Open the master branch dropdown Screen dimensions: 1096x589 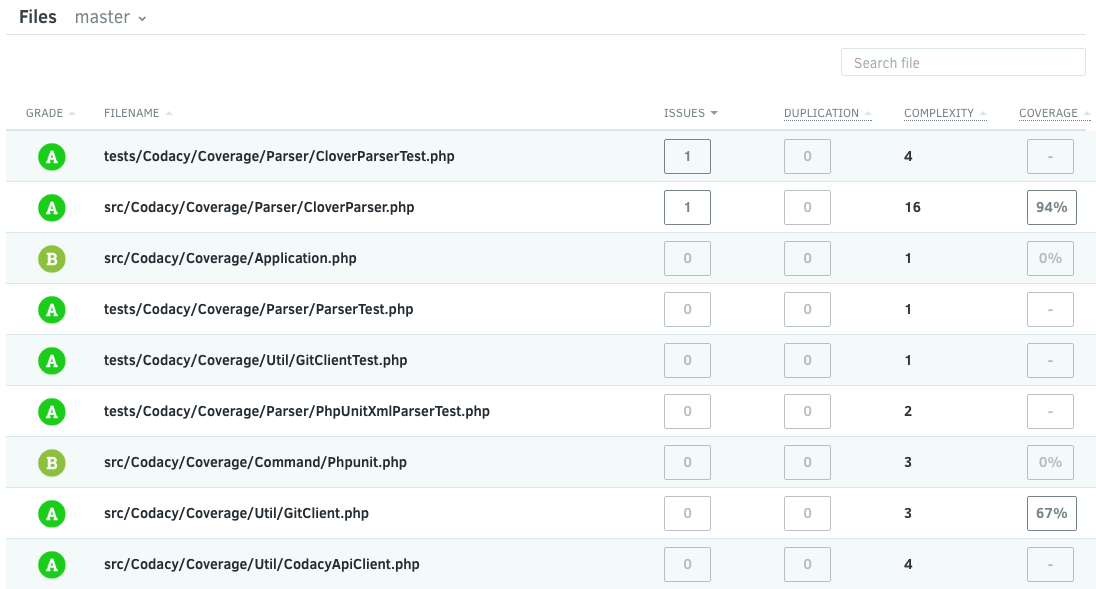(x=110, y=18)
